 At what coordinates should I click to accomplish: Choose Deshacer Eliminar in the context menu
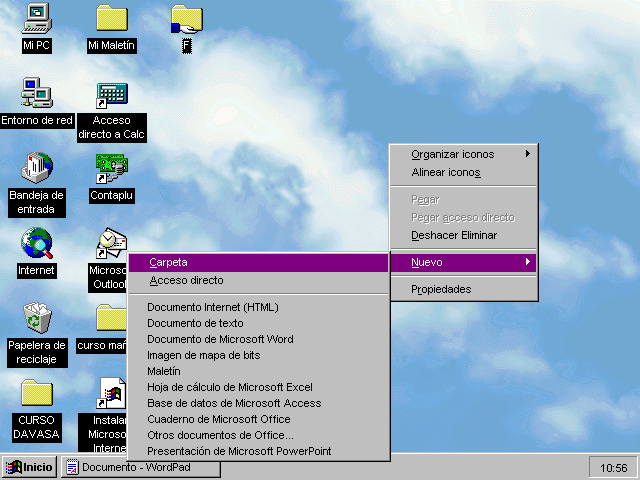pos(464,236)
